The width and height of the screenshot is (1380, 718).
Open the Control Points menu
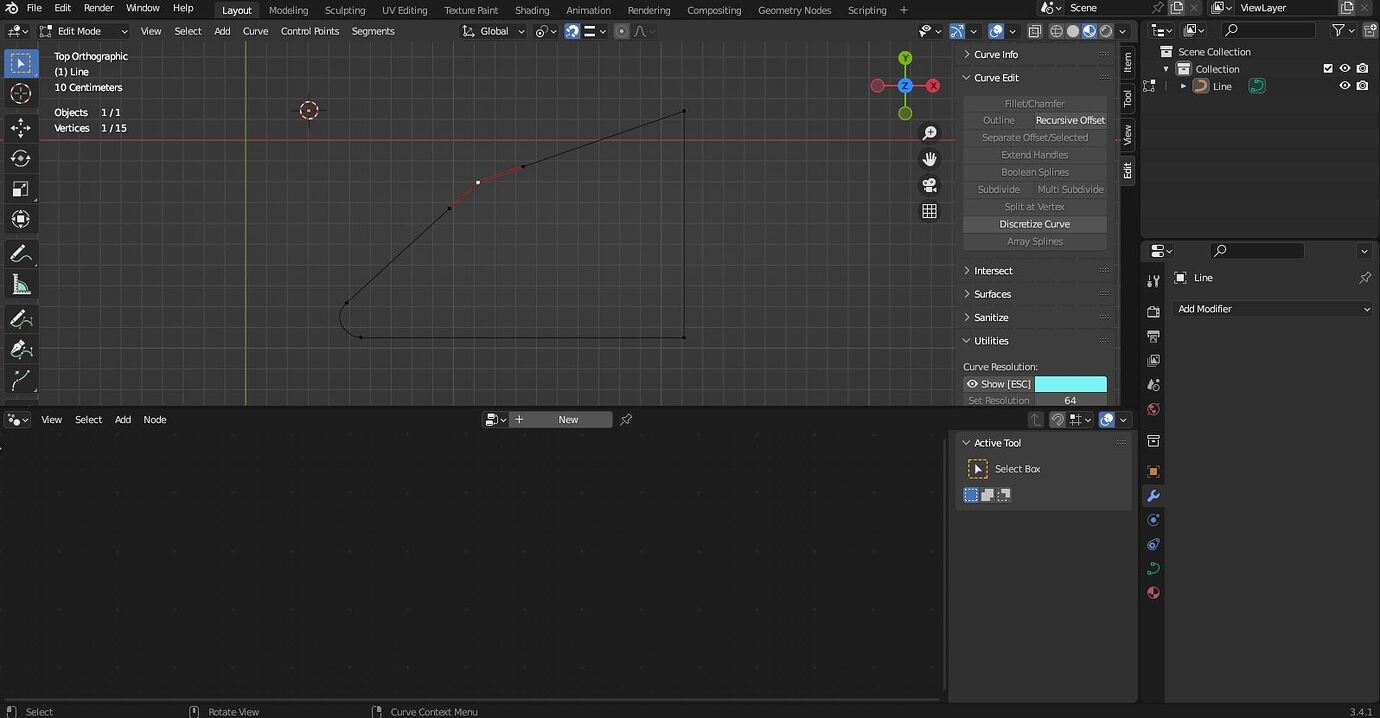click(x=310, y=31)
